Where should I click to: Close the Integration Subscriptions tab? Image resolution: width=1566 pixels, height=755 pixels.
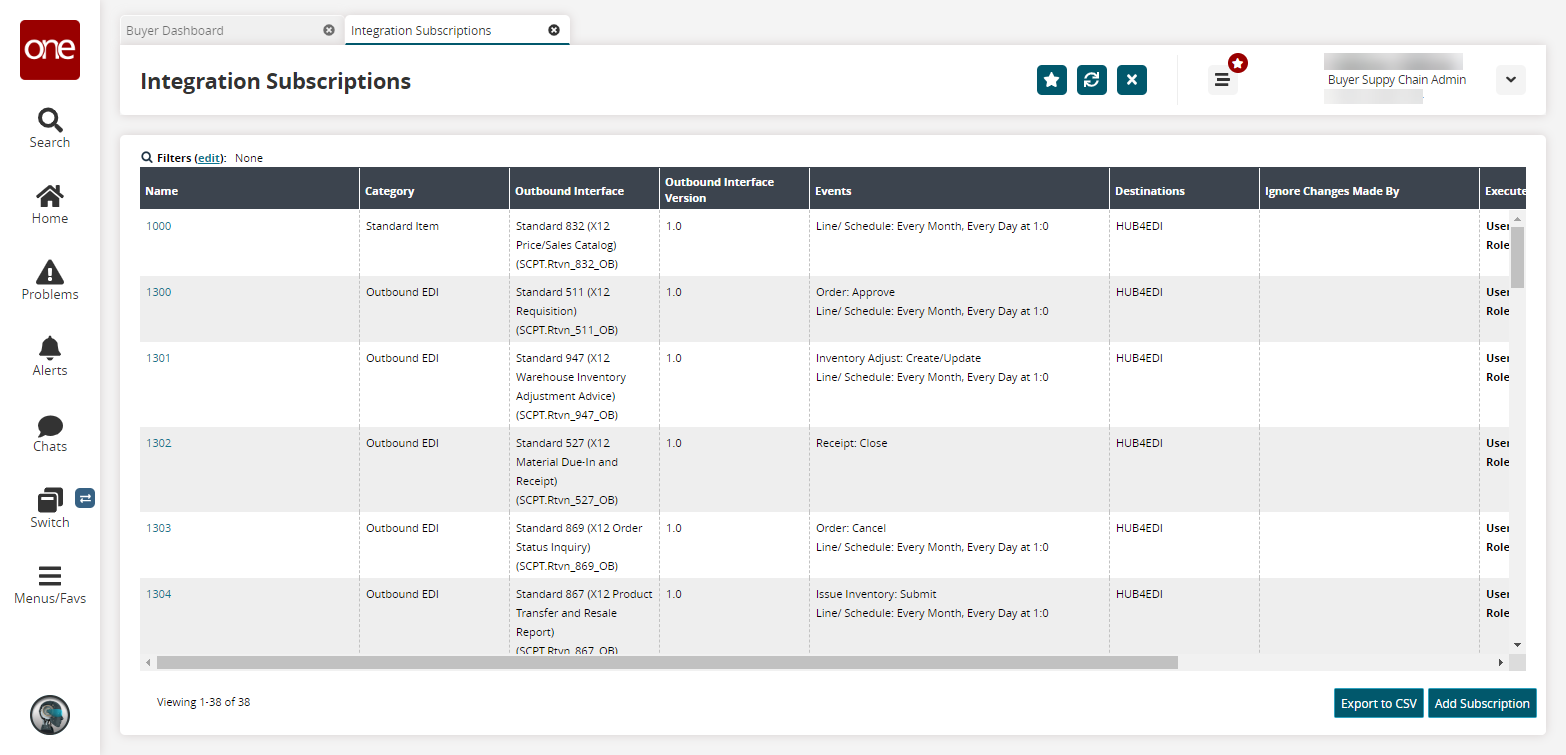click(554, 30)
